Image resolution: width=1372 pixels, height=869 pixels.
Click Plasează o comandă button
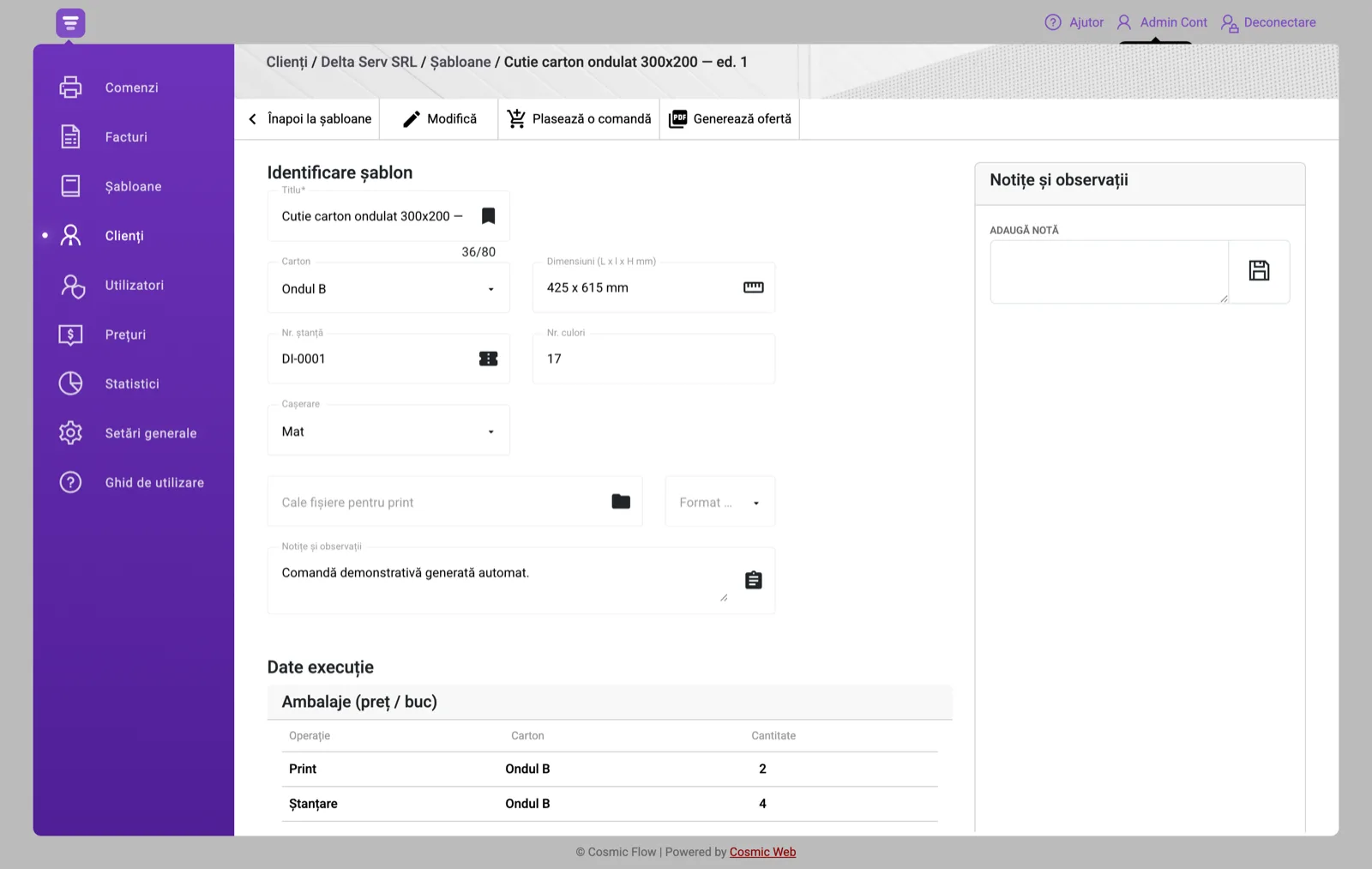click(x=579, y=118)
